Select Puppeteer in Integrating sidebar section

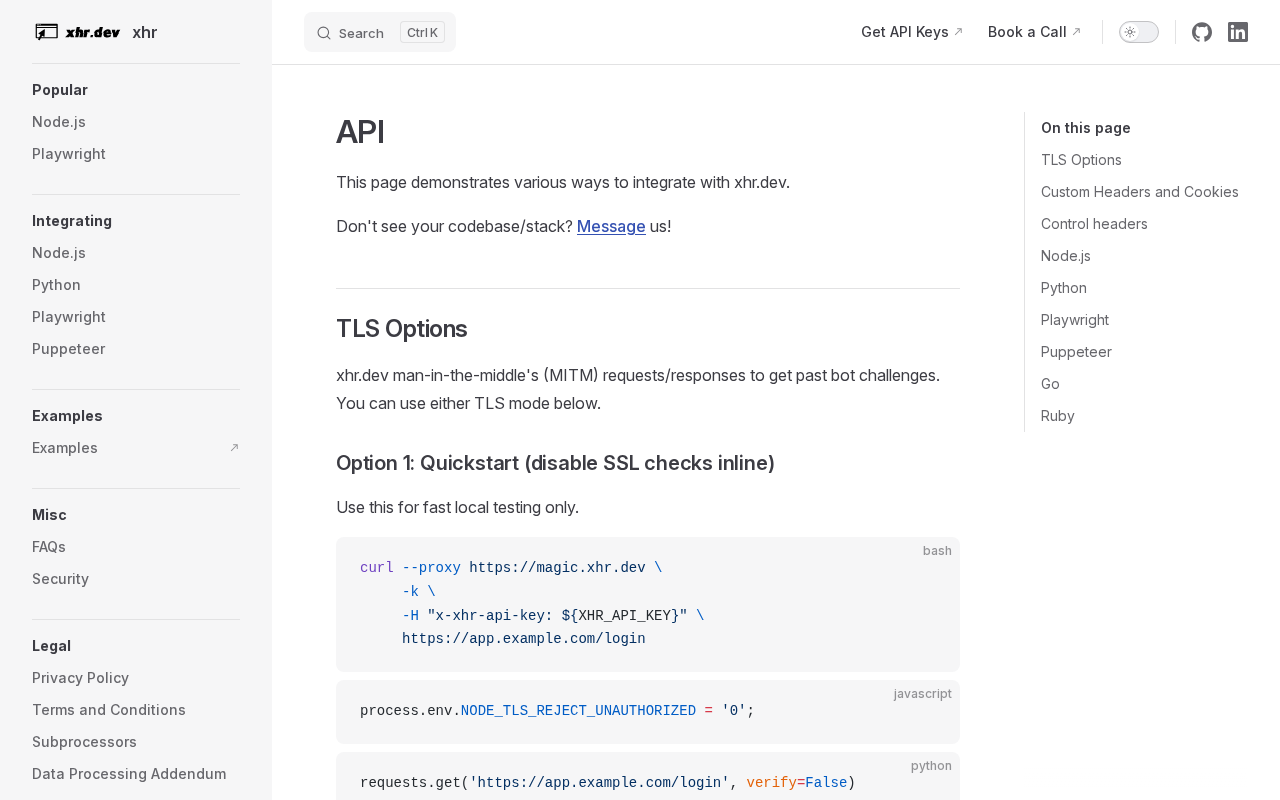tap(68, 349)
